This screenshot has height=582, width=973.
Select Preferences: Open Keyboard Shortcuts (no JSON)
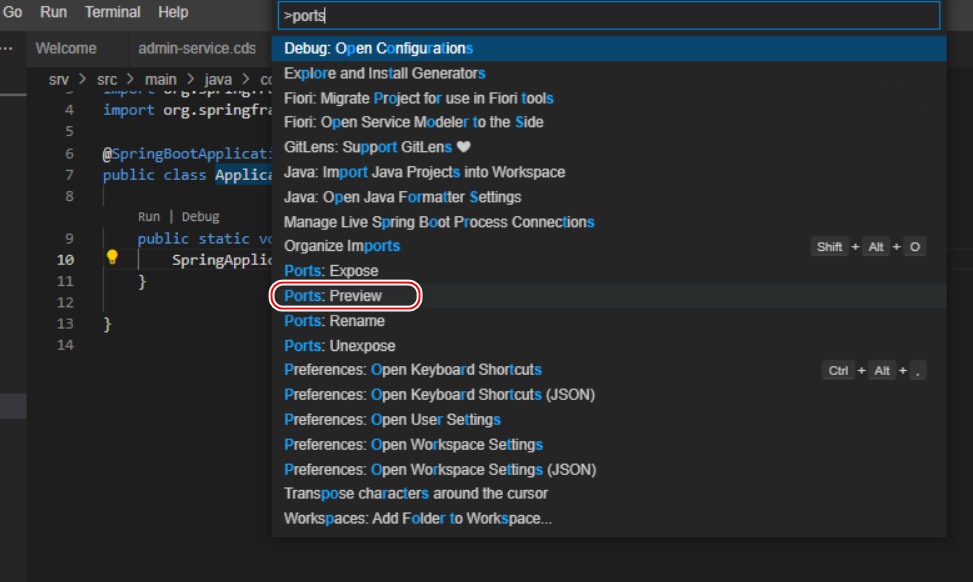point(609,370)
